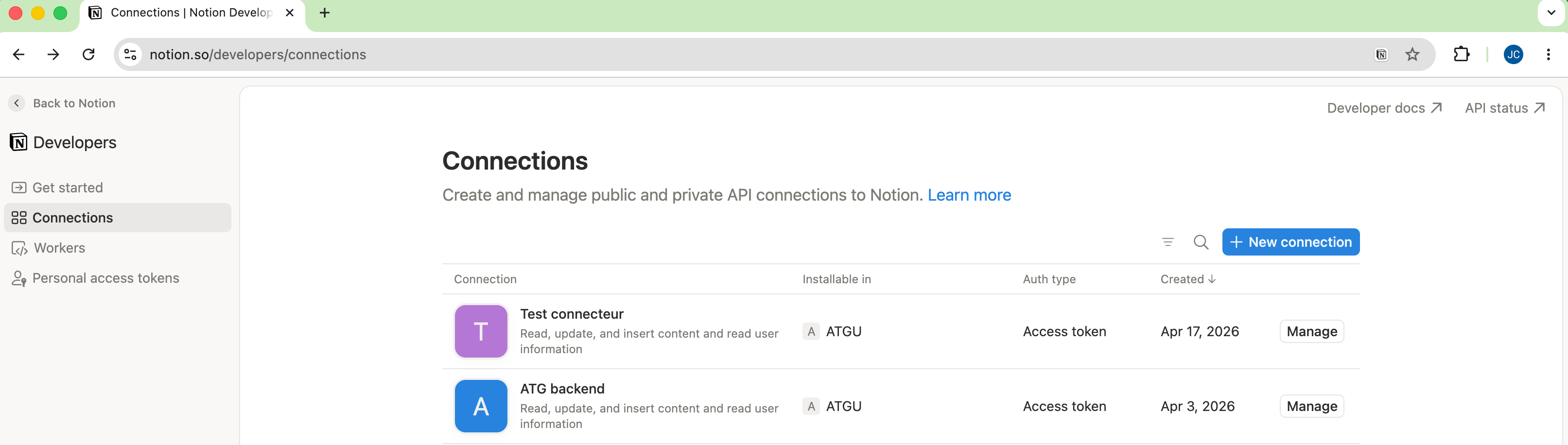Reload the page

pyautogui.click(x=89, y=55)
